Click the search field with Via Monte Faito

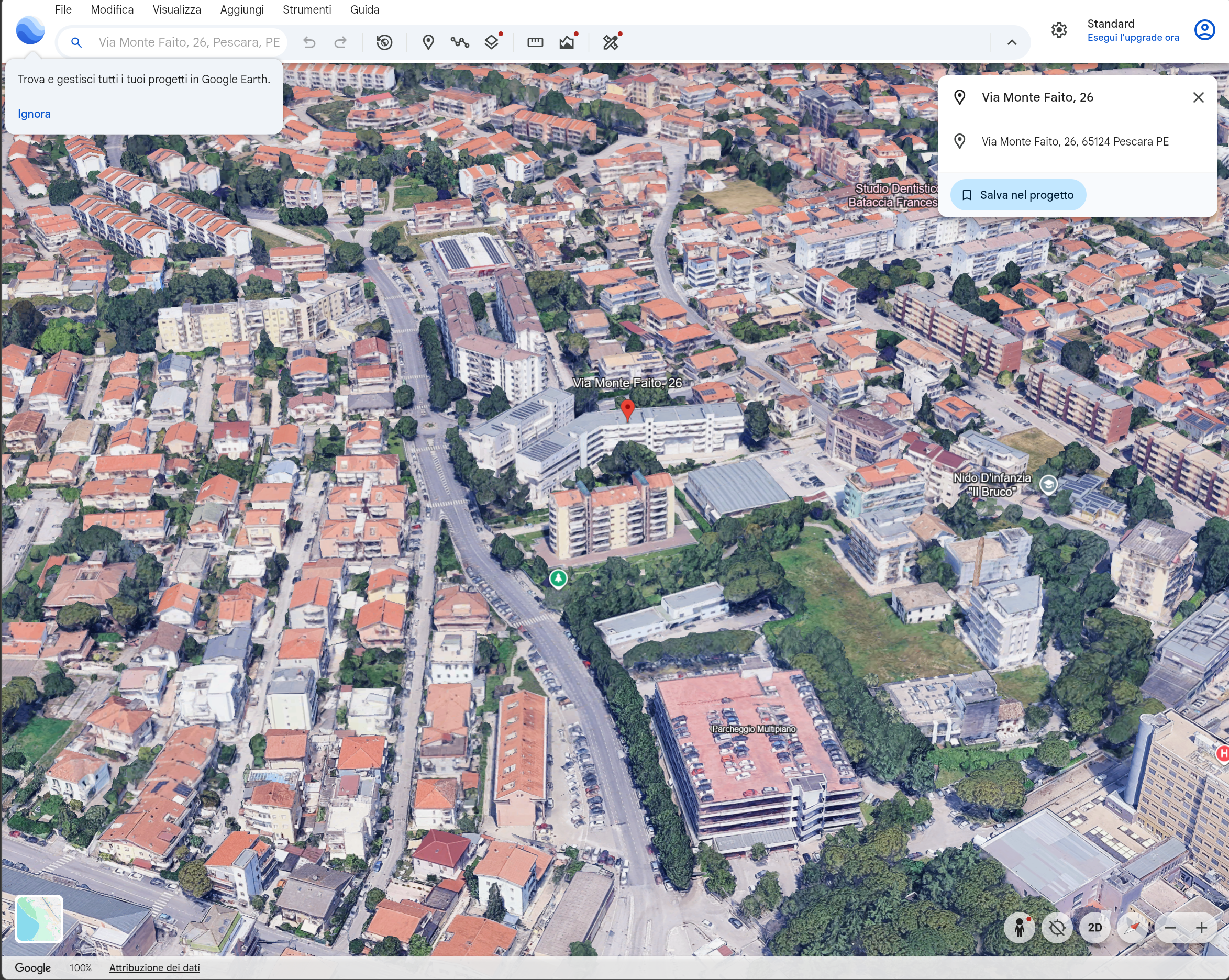(188, 42)
